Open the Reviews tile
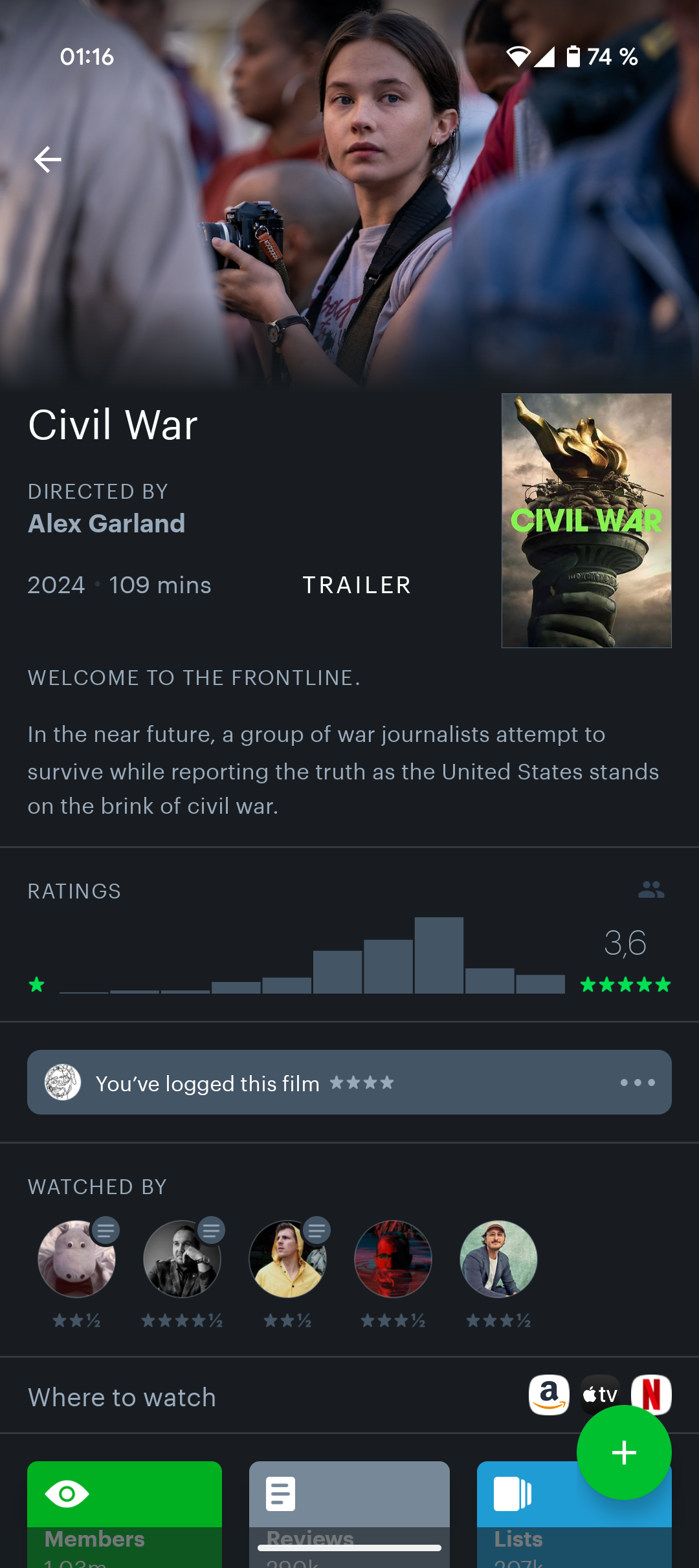Screen dimensions: 699x1568 (349, 1514)
